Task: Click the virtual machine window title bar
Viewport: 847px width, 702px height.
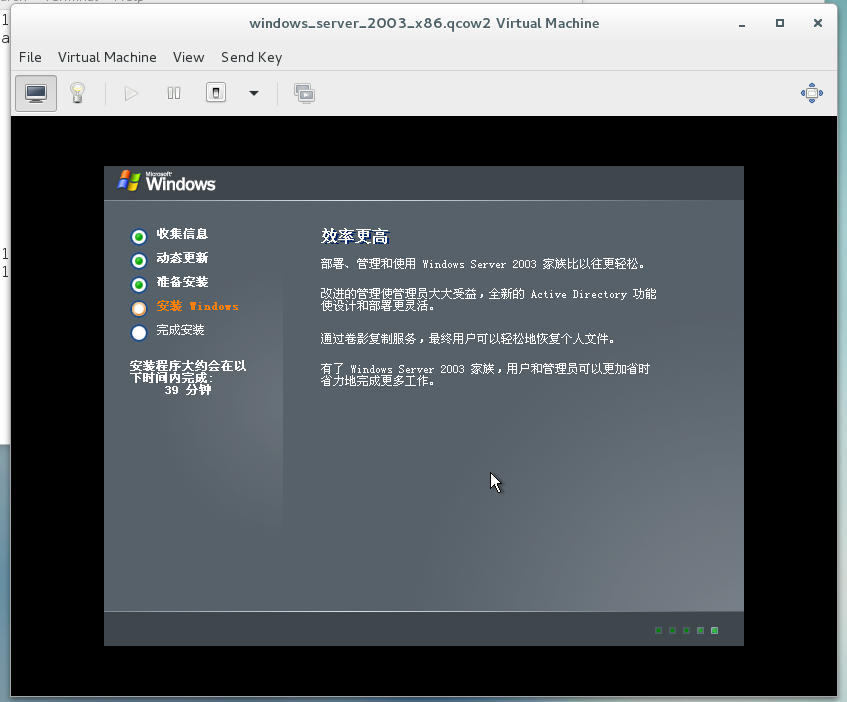Action: tap(424, 23)
